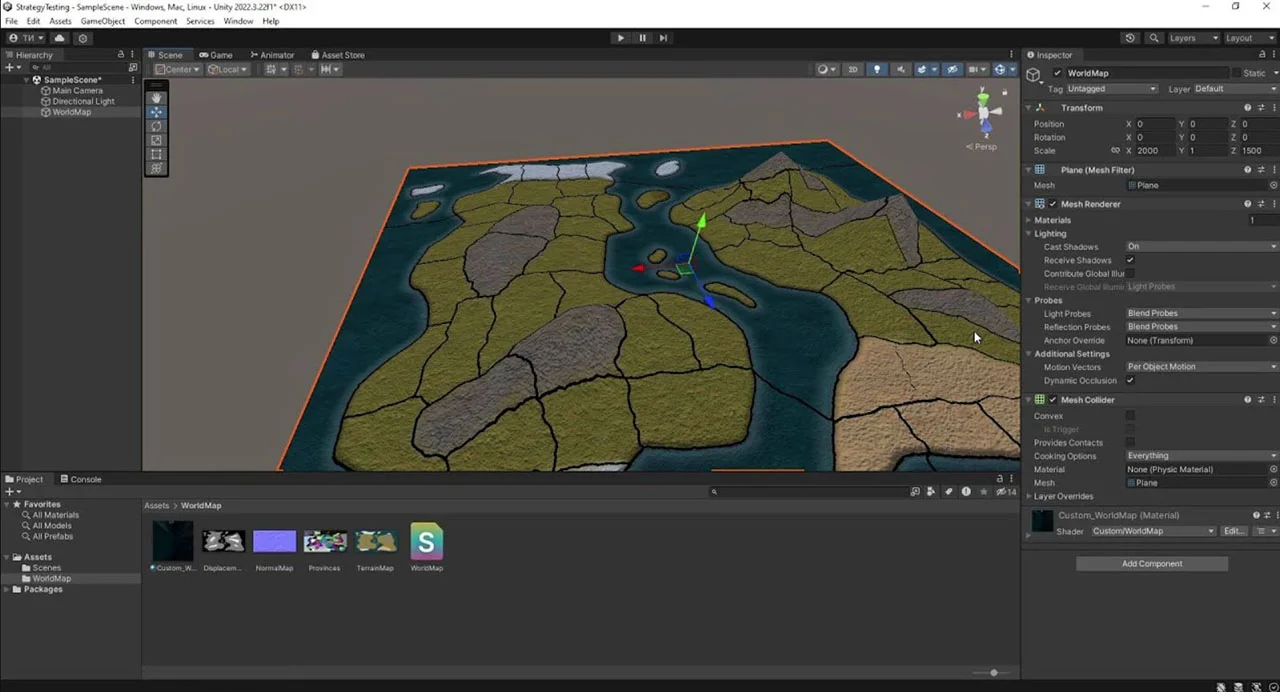This screenshot has width=1280, height=692.
Task: Select the Rotate tool in the scene overlay
Action: click(156, 126)
